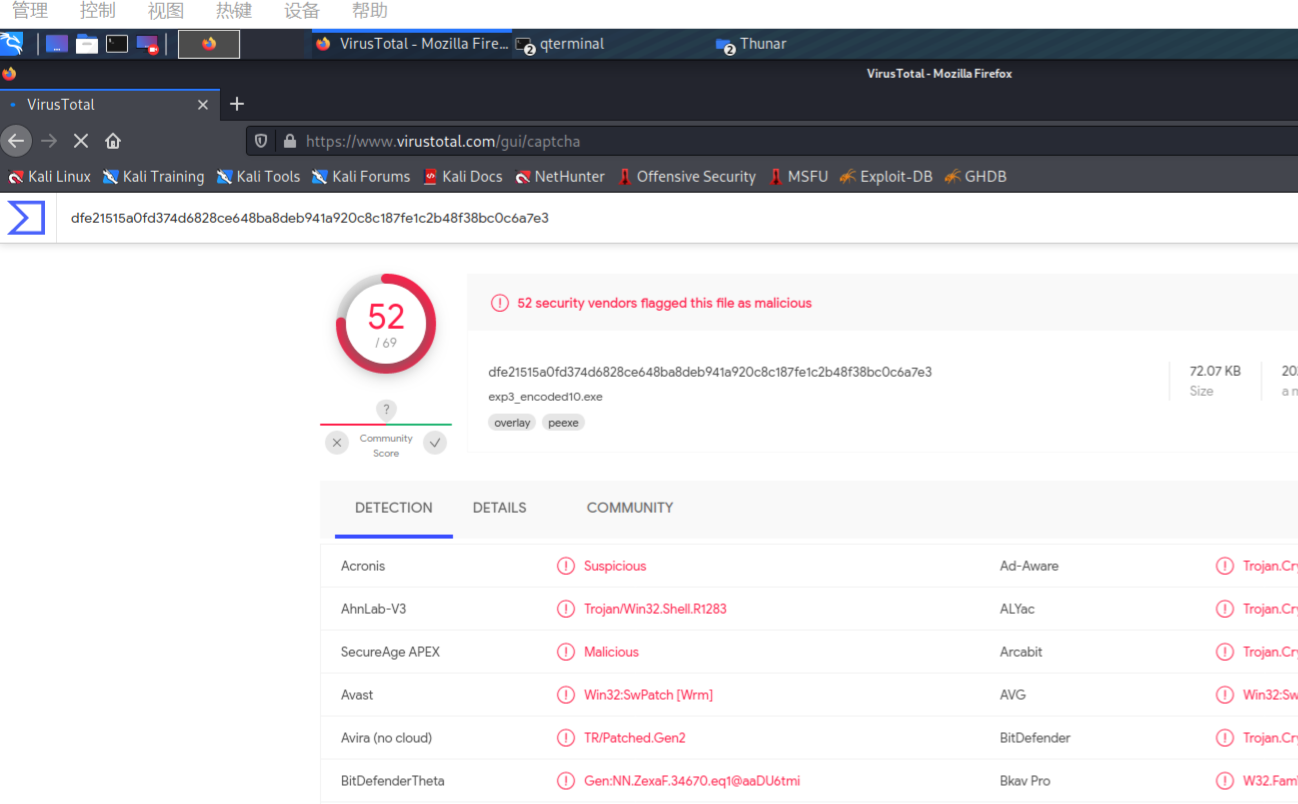This screenshot has height=804, width=1298.
Task: Open the Kali Docs bookmark
Action: 462,177
